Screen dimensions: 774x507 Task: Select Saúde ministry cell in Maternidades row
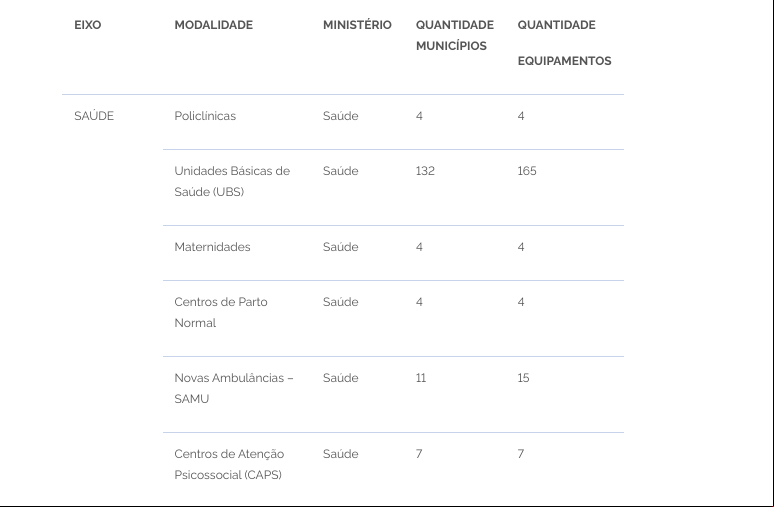tap(340, 247)
